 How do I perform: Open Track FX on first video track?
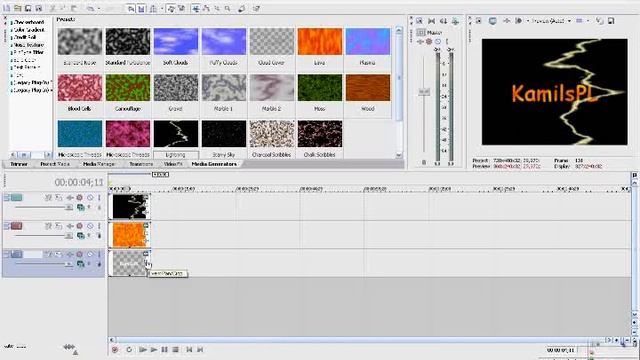(70, 198)
